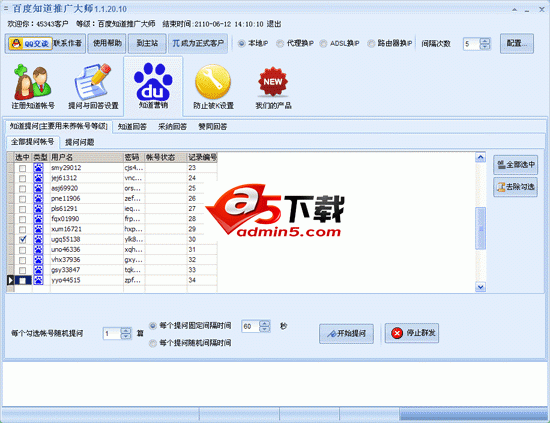Screen dimensions: 550x423
Task: Click the account list scrollbar thumb
Action: 480,228
